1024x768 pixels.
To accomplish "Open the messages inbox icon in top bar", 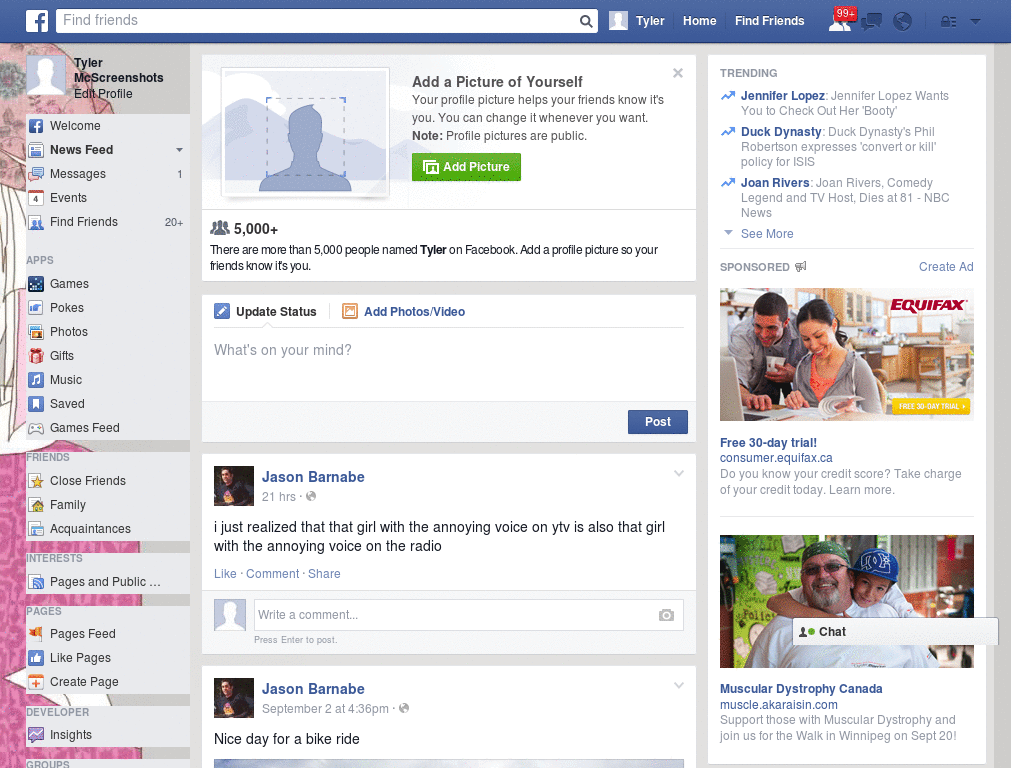I will 871,22.
